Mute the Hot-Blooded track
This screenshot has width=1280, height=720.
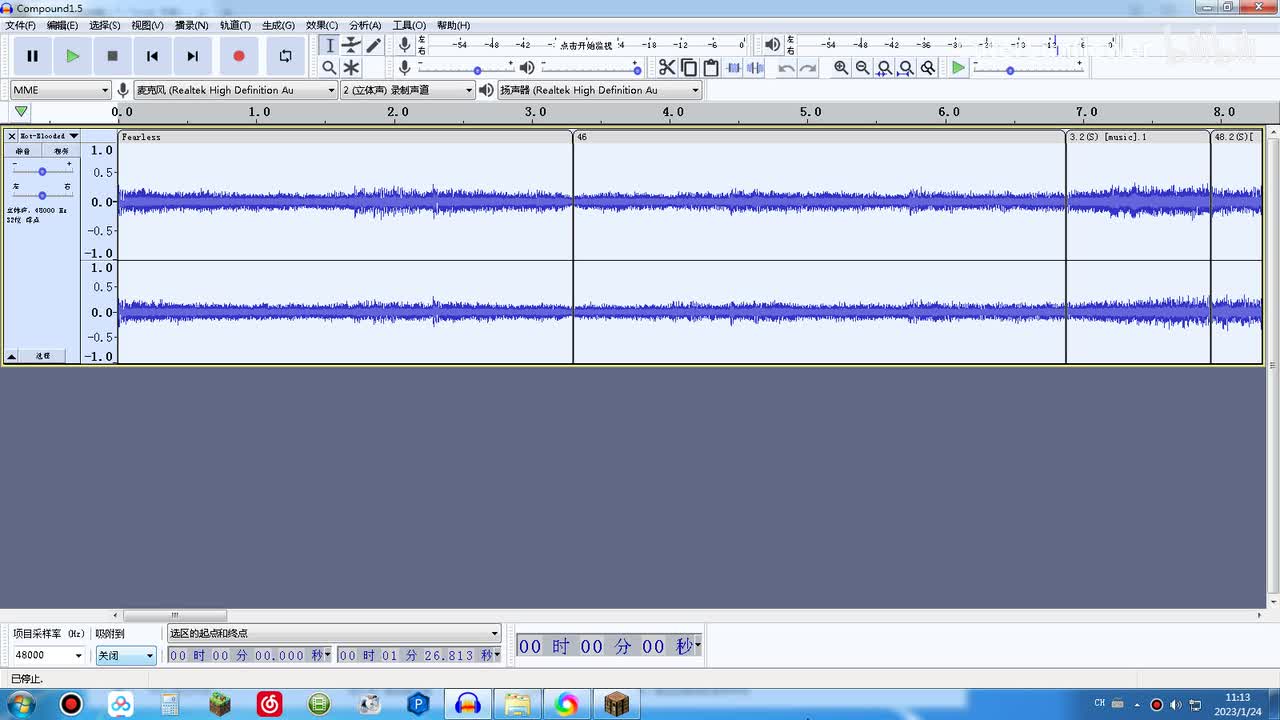click(23, 151)
